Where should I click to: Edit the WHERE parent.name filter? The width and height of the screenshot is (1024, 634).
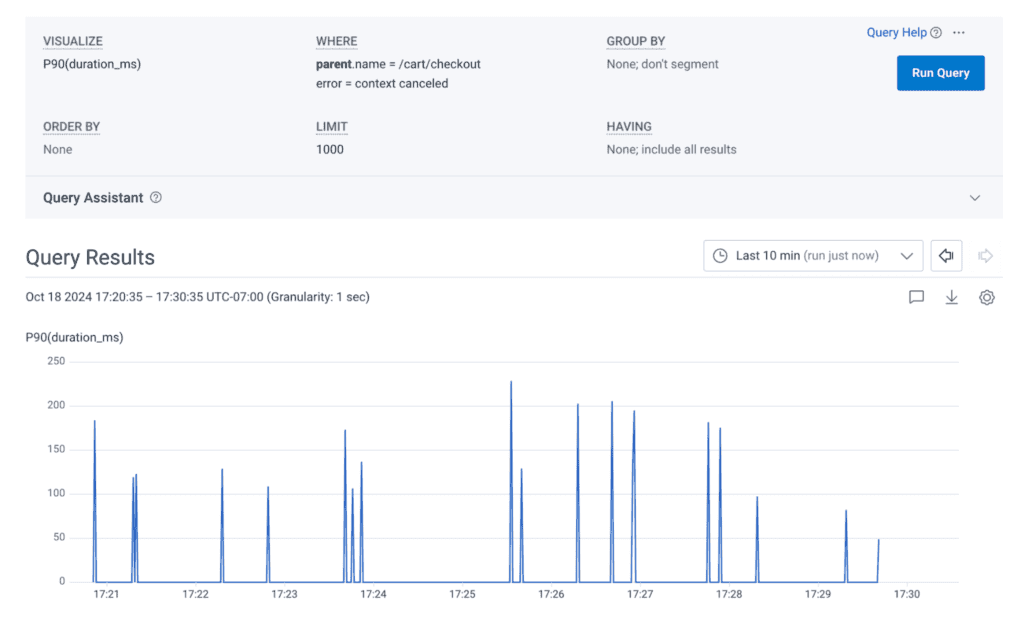[x=398, y=64]
